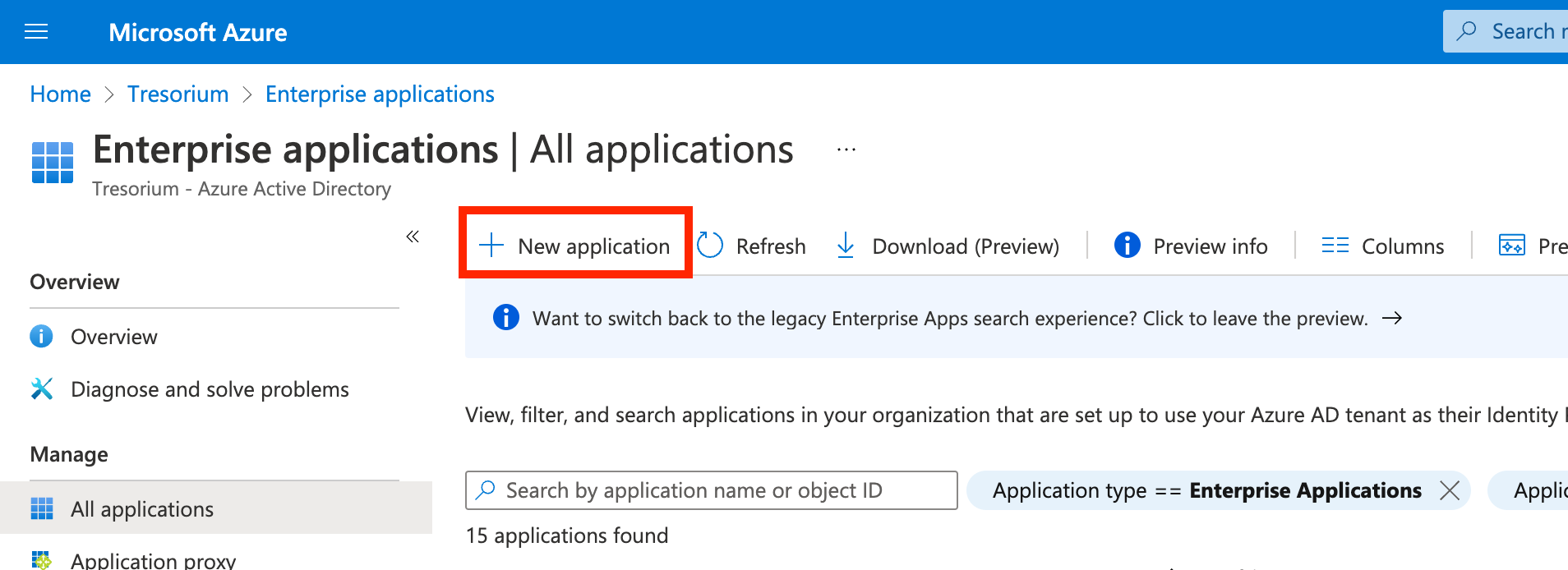Screen dimensions: 1568x570
Task: Open the more options ellipsis by title
Action: (846, 150)
